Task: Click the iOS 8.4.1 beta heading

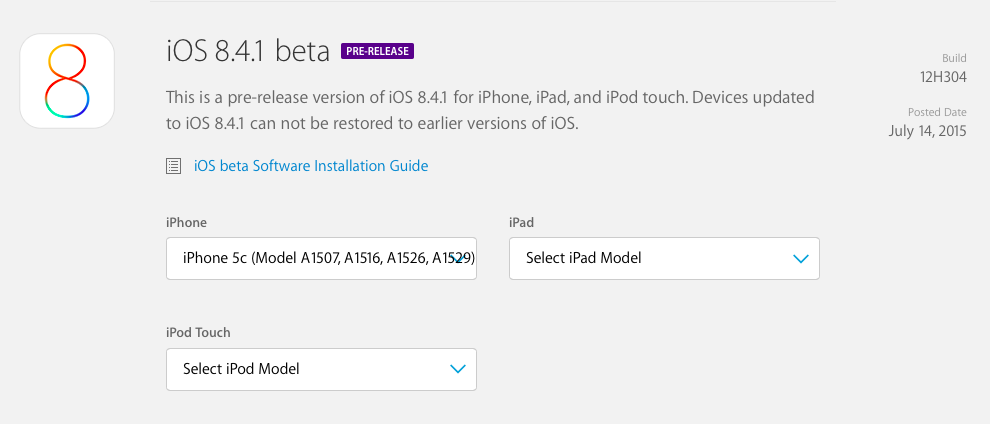Action: (248, 52)
